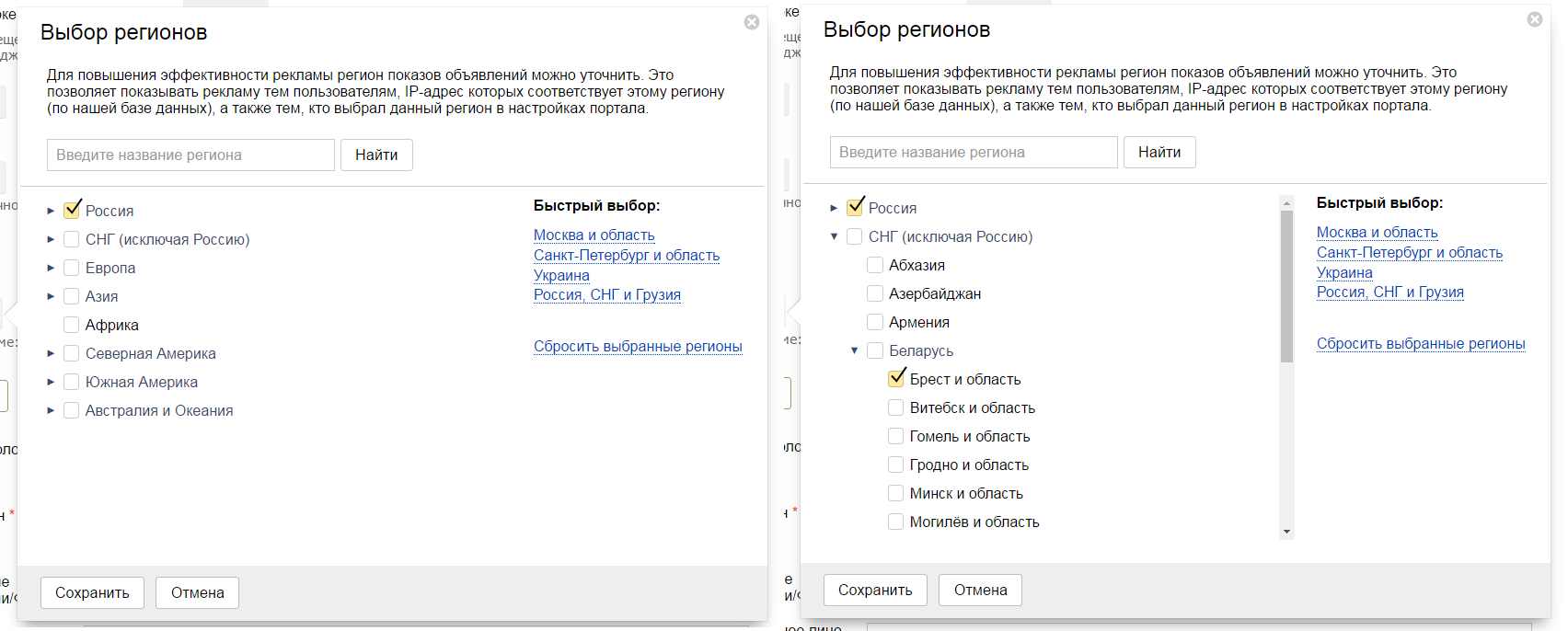Close the left region selection dialog
This screenshot has width=1568, height=631.
pos(752,22)
